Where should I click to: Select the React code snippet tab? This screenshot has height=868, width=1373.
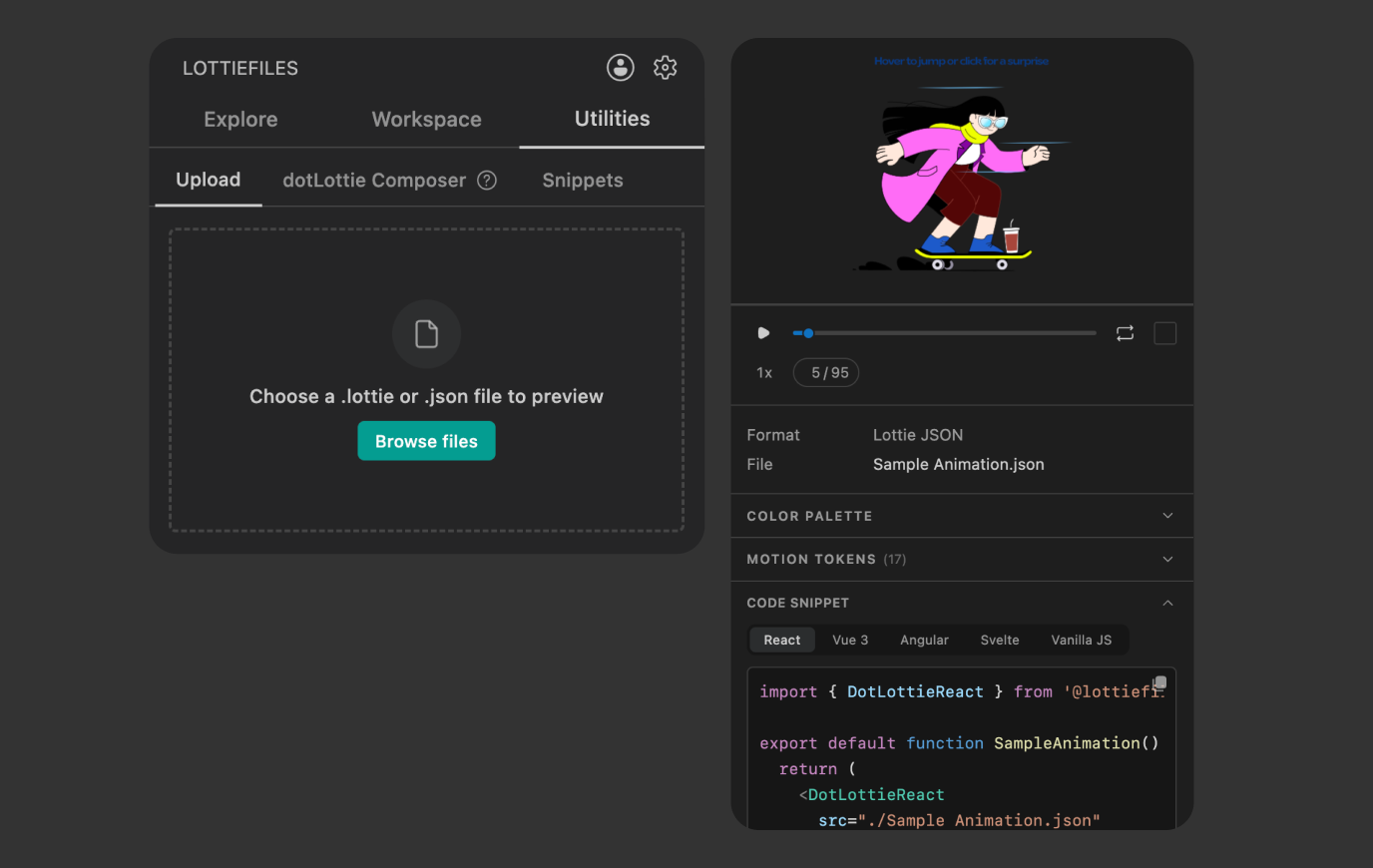[x=782, y=641]
